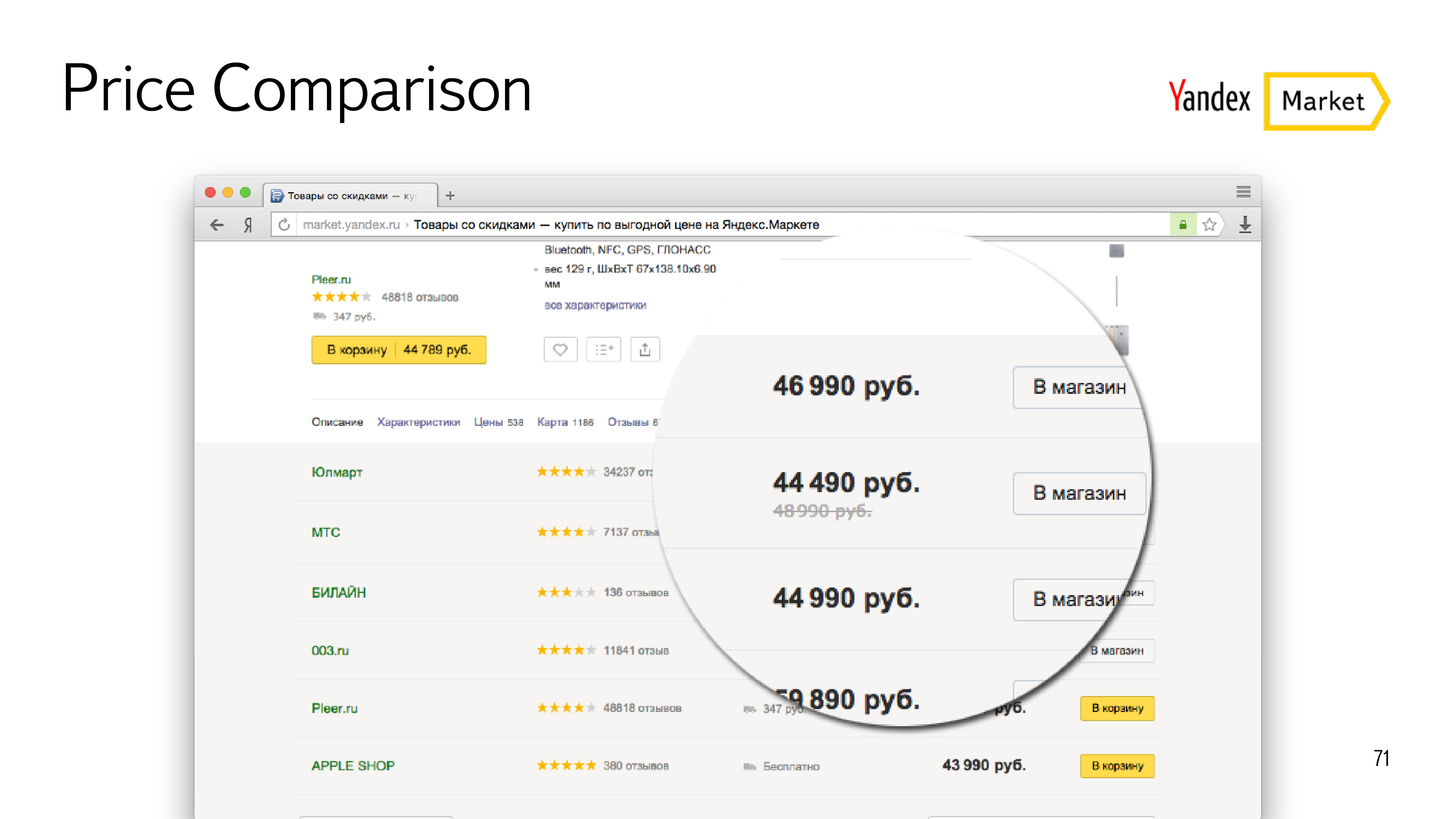Click the browser back arrow
Viewport: 1456px width, 819px height.
point(216,225)
